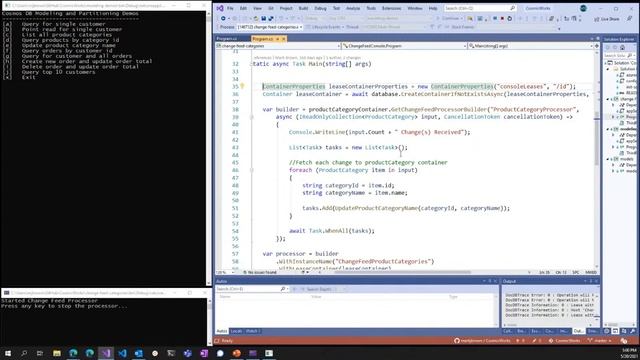The image size is (640, 360).
Task: Click the editor zoom percentage dropdown
Action: coord(225,272)
